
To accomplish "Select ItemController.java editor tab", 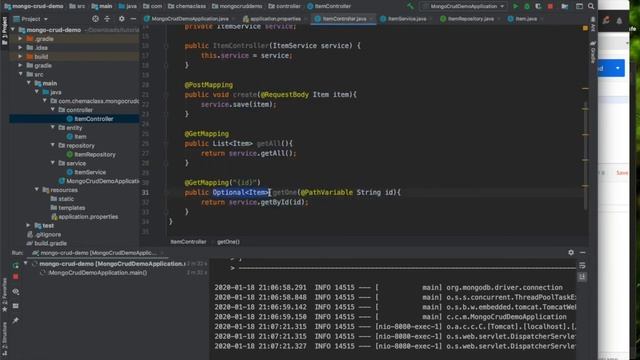I will 344,19.
